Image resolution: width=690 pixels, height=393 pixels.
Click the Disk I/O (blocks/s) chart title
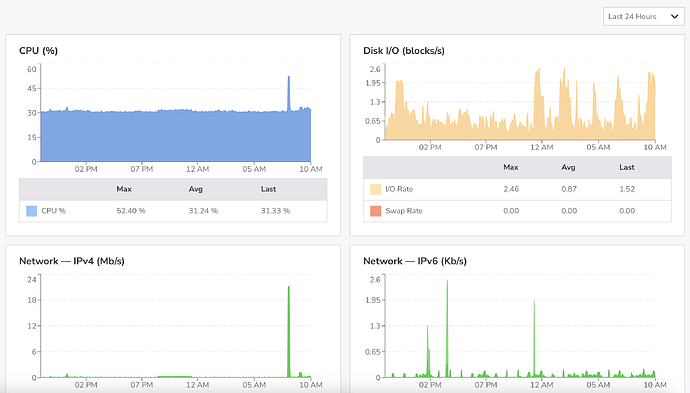click(x=404, y=51)
